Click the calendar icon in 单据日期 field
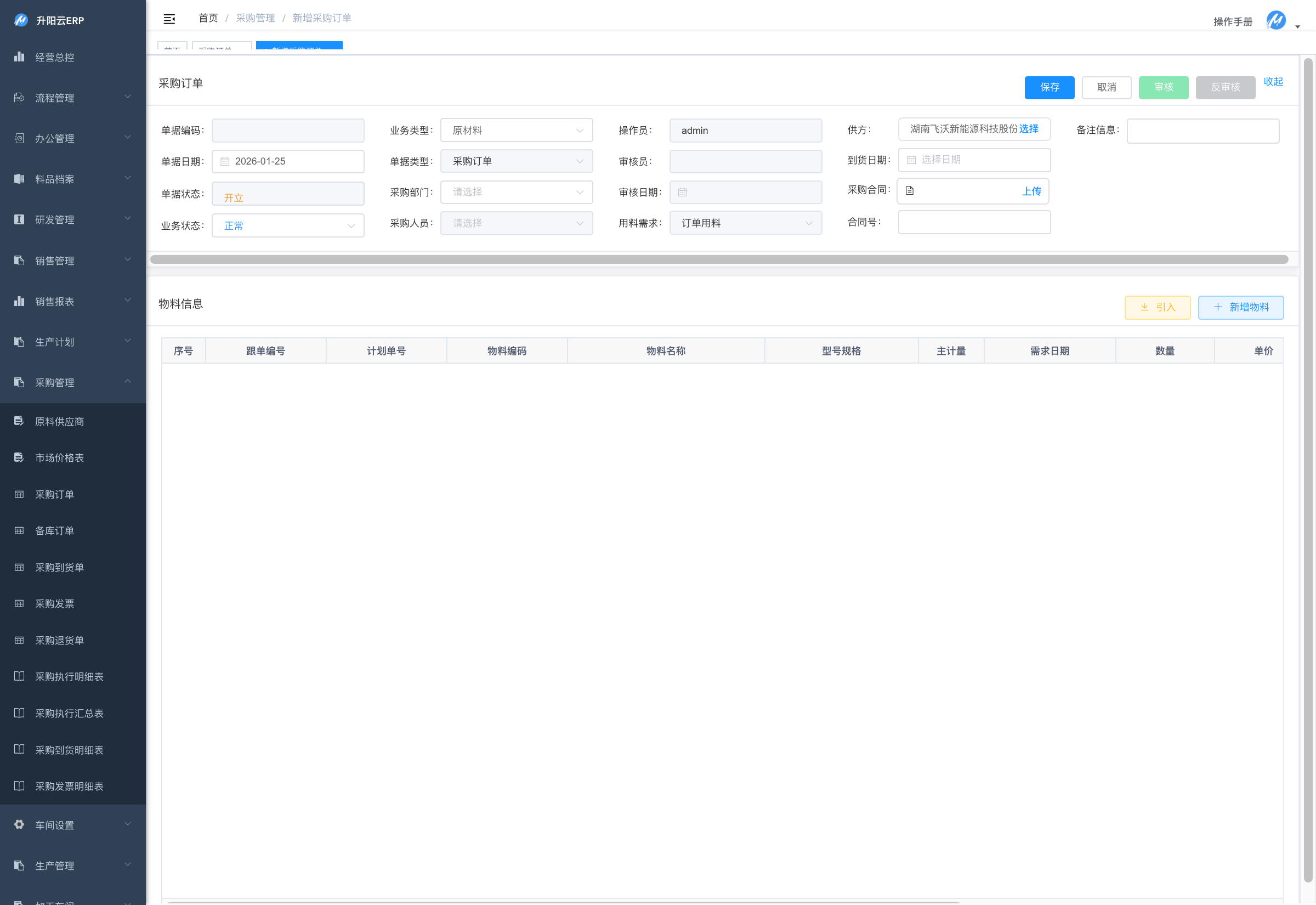Viewport: 1316px width, 905px height. [x=225, y=162]
